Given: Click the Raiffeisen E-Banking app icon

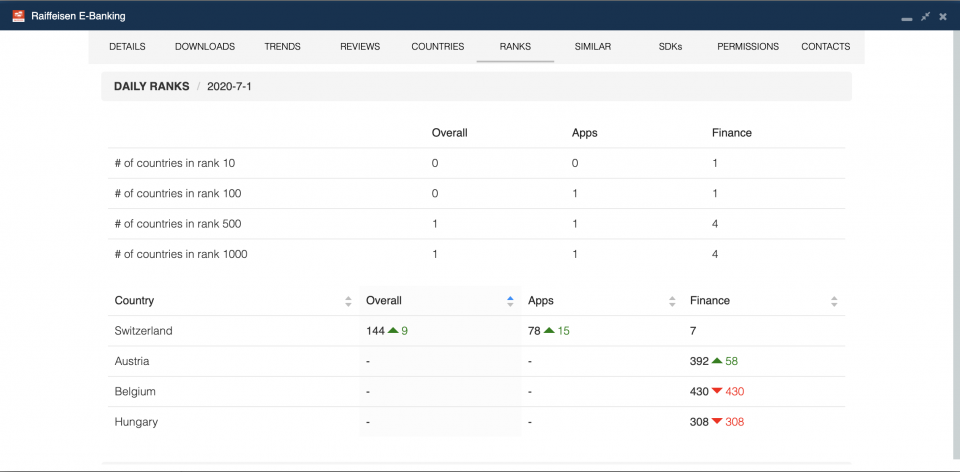Looking at the screenshot, I should [18, 16].
